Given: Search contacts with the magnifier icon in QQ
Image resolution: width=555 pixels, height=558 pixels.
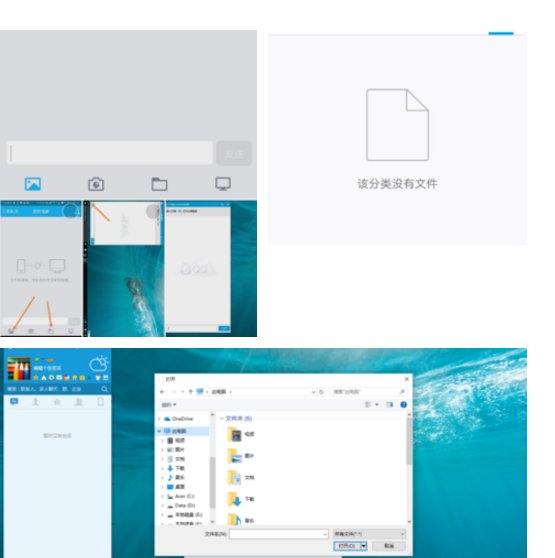Looking at the screenshot, I should tap(104, 389).
